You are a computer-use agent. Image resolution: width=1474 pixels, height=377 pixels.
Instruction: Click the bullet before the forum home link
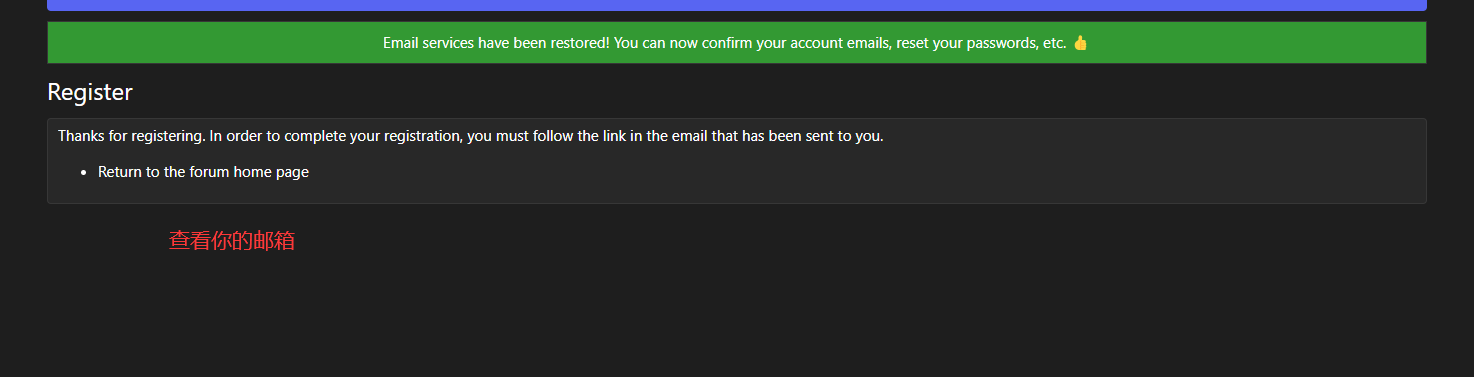pos(83,173)
